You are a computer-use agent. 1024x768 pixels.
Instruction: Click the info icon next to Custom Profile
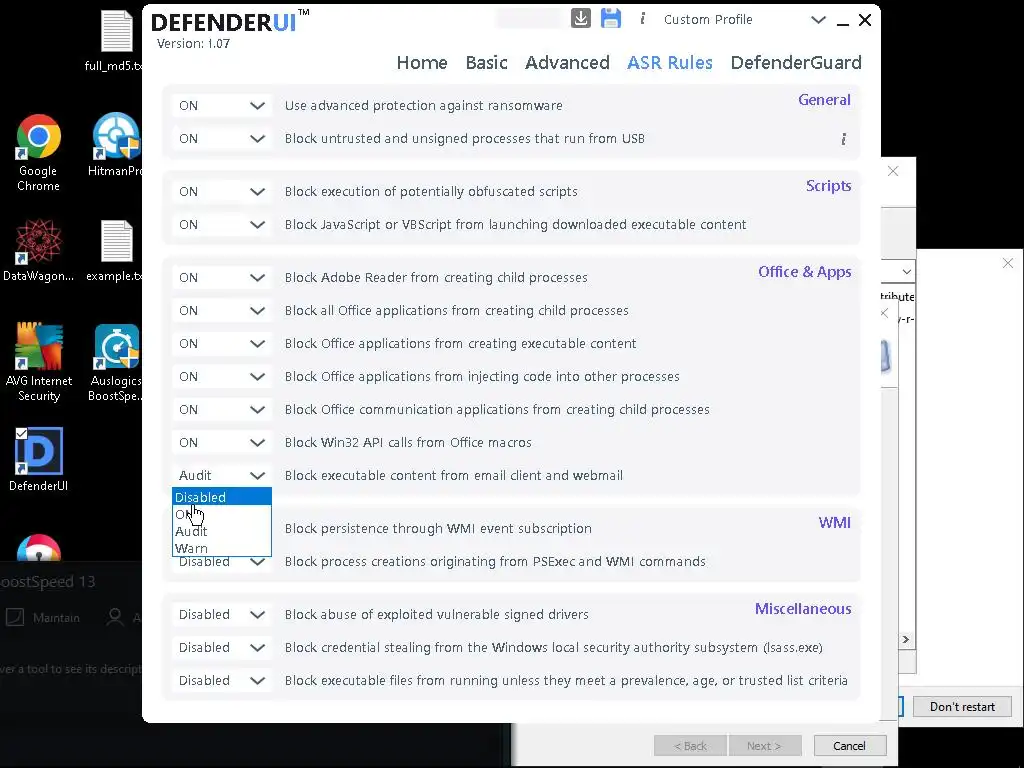(x=643, y=19)
